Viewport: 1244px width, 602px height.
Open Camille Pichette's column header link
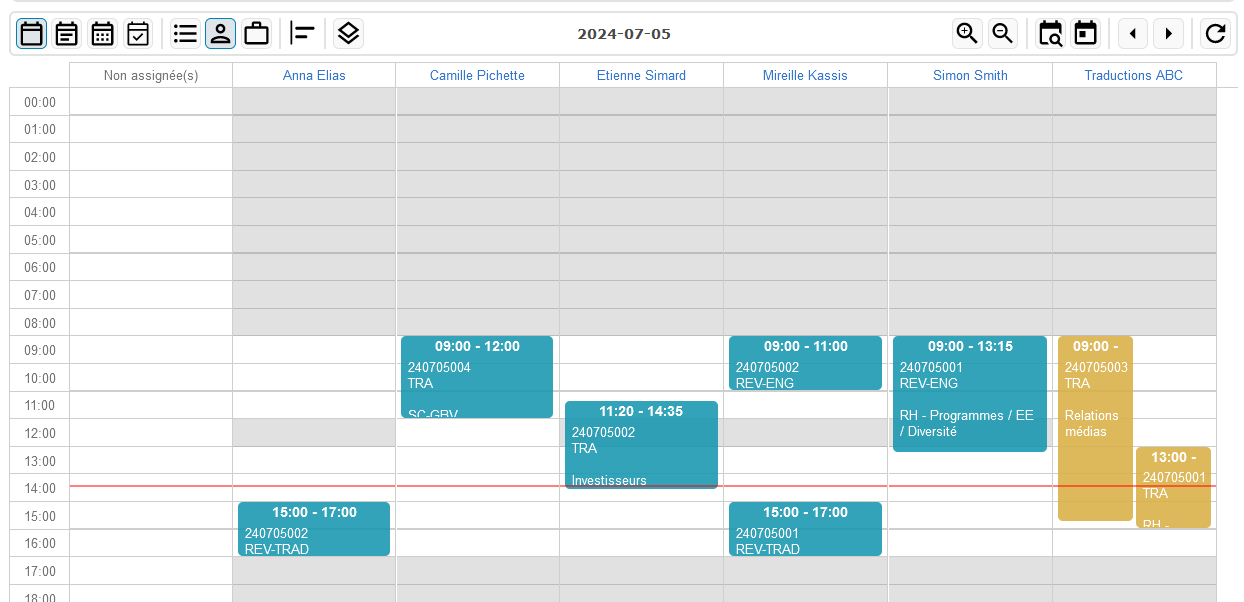pyautogui.click(x=477, y=75)
